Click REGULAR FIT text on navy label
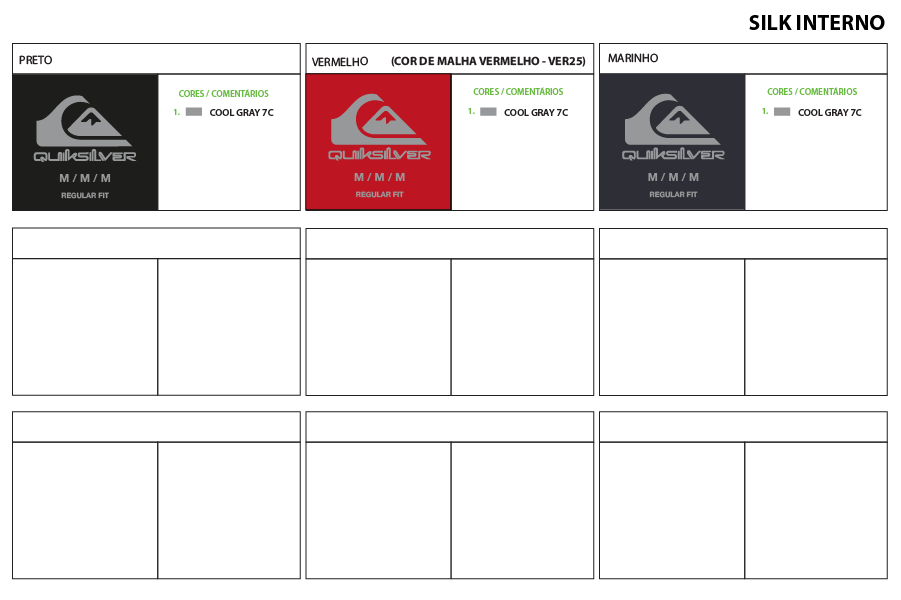Screen dimensions: 901x600 (x=673, y=195)
